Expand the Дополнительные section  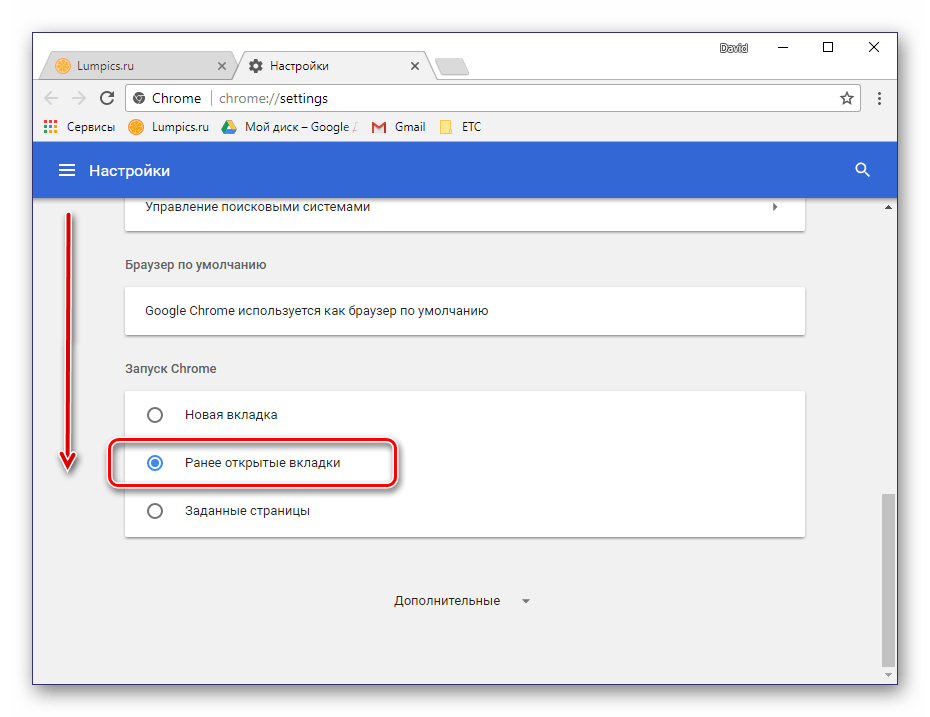[462, 601]
